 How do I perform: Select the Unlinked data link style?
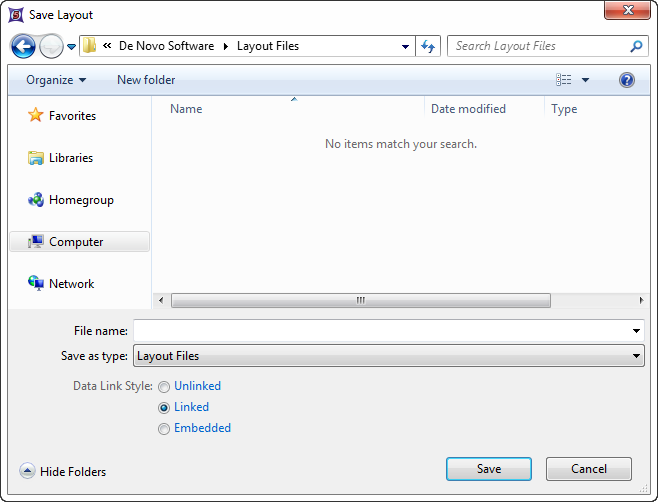pyautogui.click(x=164, y=387)
